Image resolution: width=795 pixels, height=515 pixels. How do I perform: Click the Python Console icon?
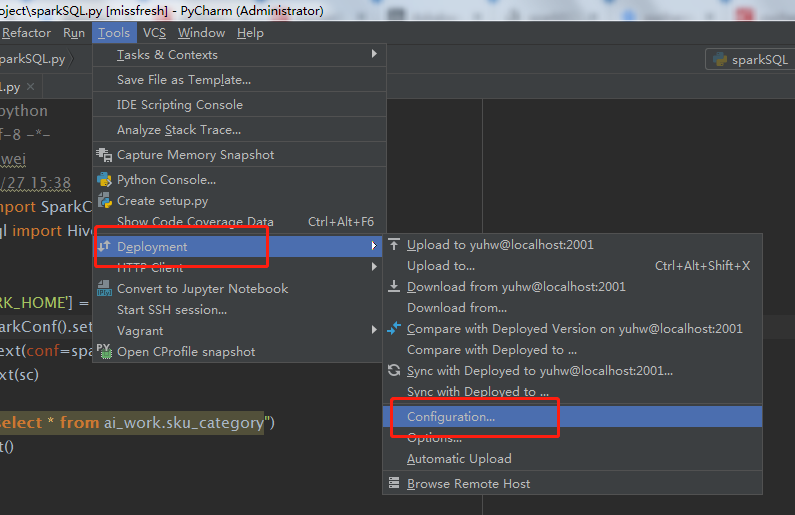pyautogui.click(x=104, y=179)
